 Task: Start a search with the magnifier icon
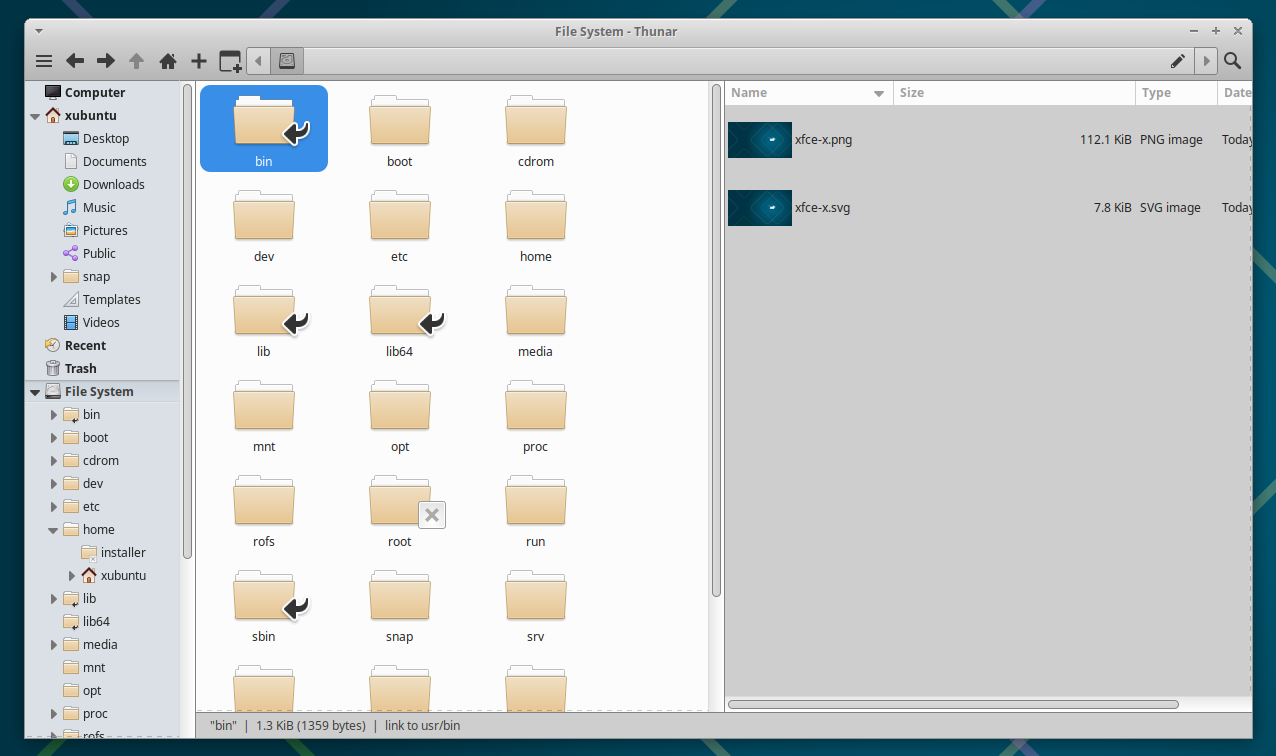pos(1233,60)
